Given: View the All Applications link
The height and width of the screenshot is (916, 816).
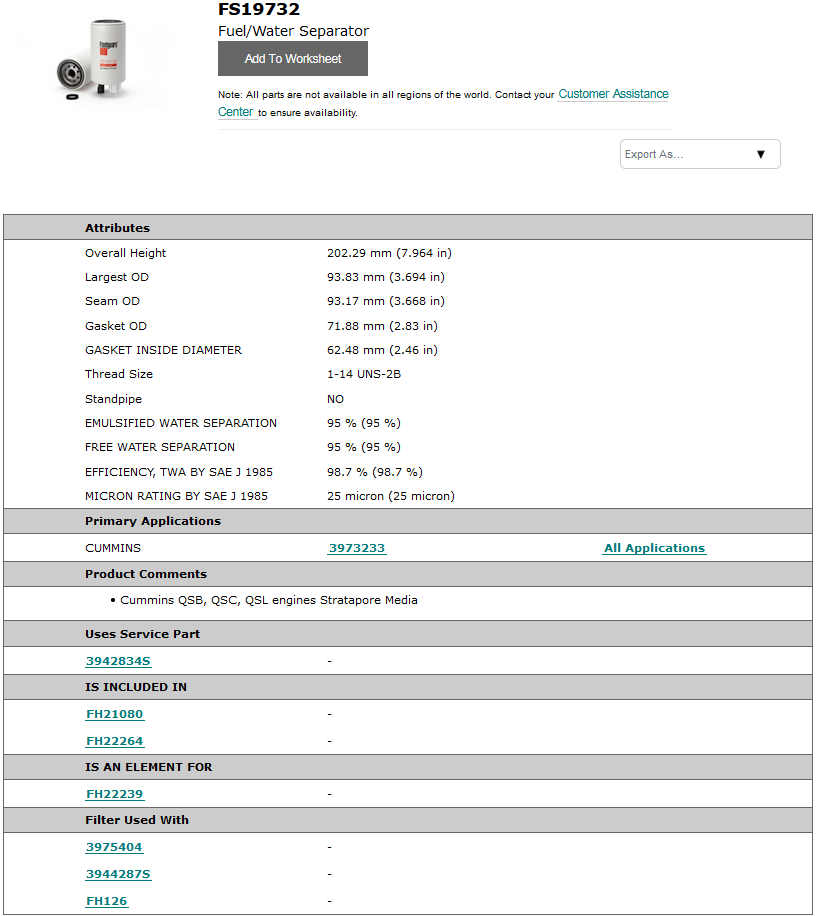Looking at the screenshot, I should point(654,548).
